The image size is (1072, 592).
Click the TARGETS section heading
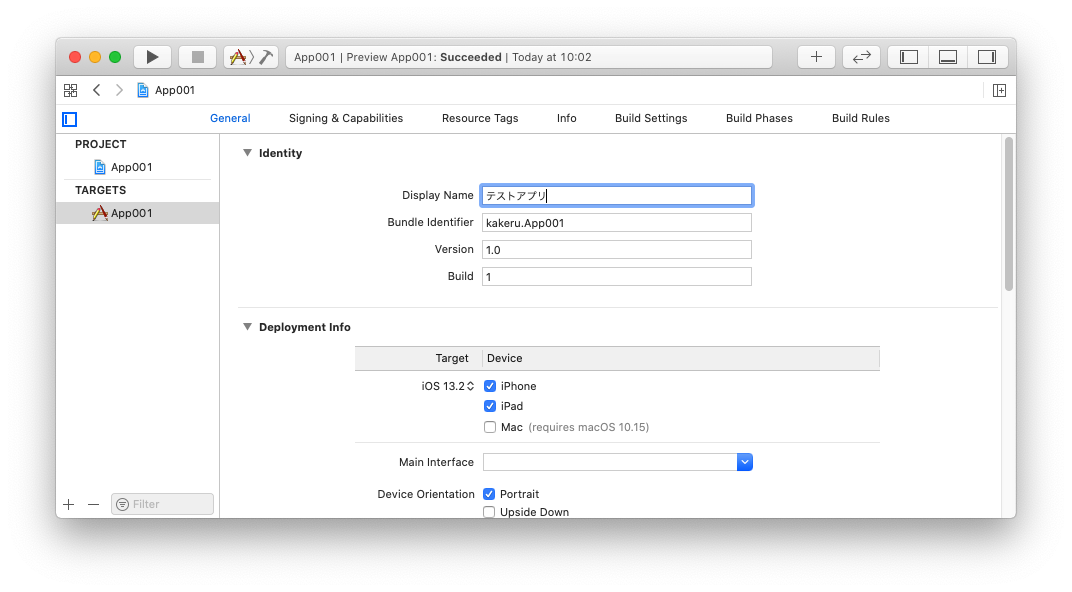pyautogui.click(x=100, y=190)
